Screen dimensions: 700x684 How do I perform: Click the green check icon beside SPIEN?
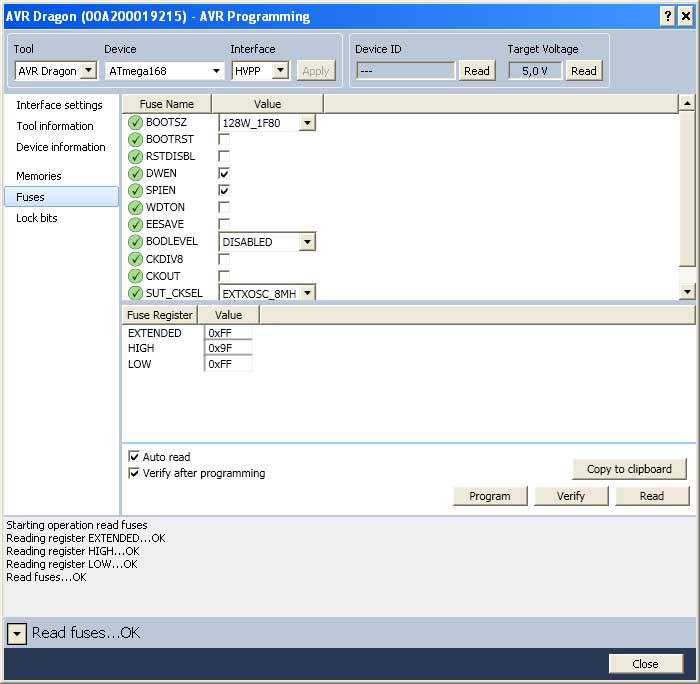135,190
